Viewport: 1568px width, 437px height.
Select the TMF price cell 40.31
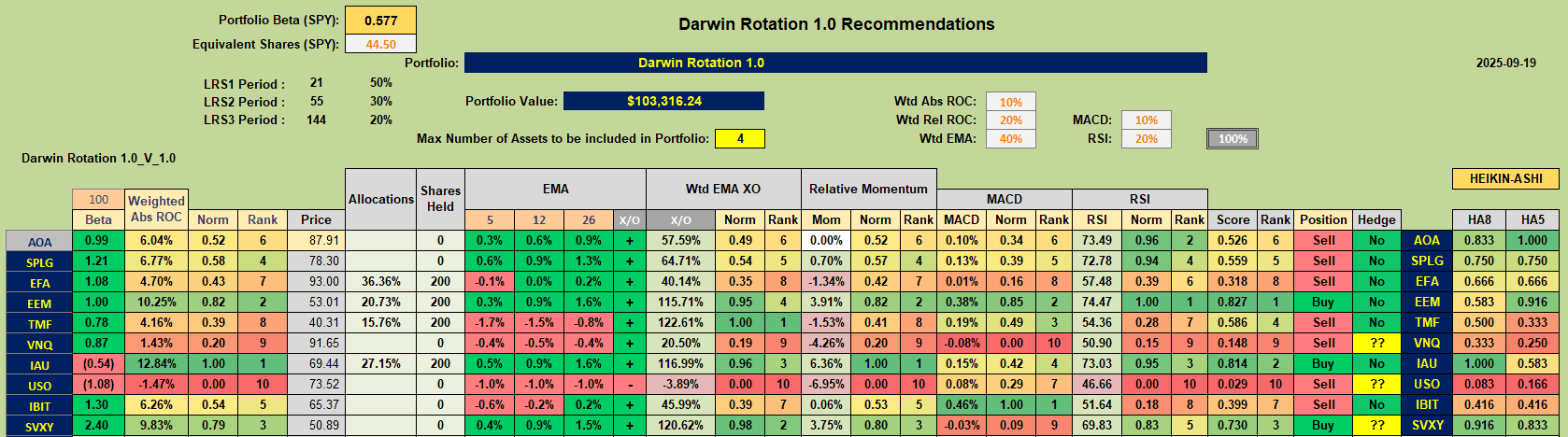click(316, 322)
